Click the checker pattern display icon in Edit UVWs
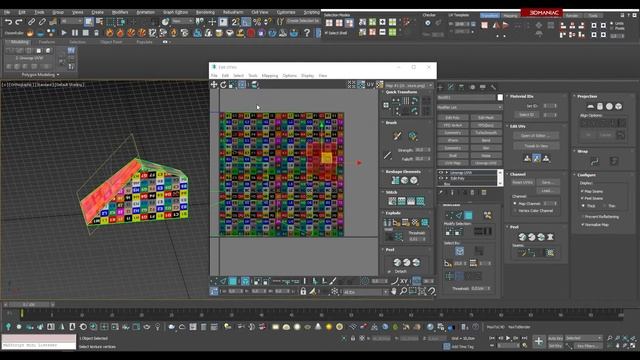Viewport: 640px width, 360px height. pyautogui.click(x=380, y=84)
